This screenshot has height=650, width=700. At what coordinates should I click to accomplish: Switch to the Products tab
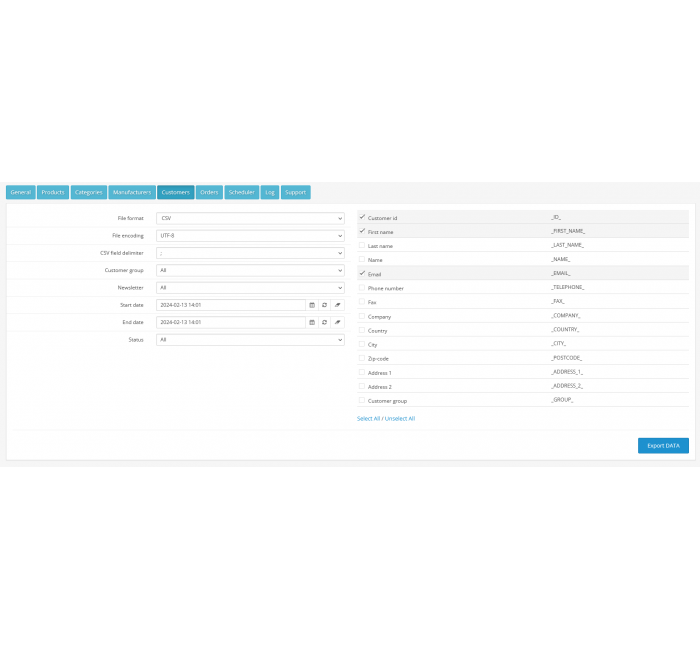click(x=53, y=192)
